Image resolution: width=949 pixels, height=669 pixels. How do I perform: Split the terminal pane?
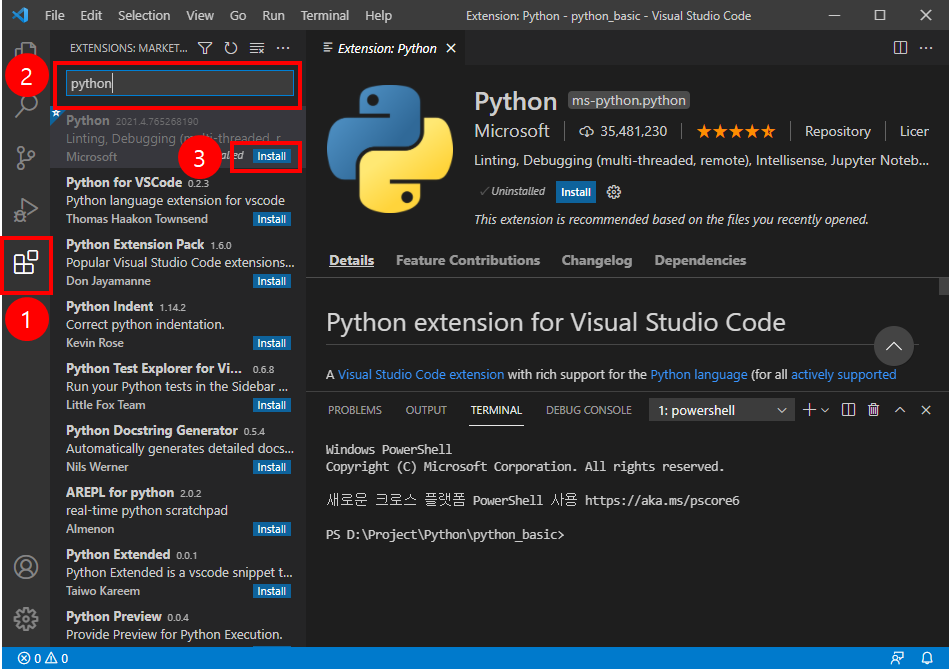(849, 410)
